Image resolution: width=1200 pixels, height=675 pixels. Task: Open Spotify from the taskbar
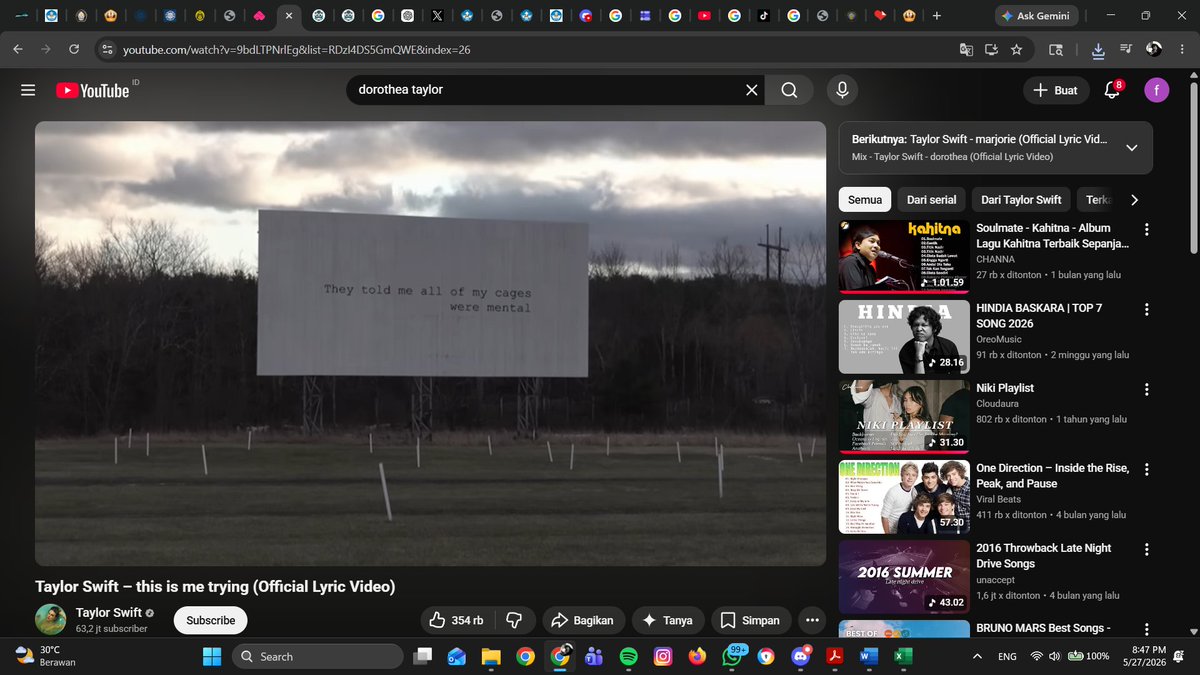(629, 657)
